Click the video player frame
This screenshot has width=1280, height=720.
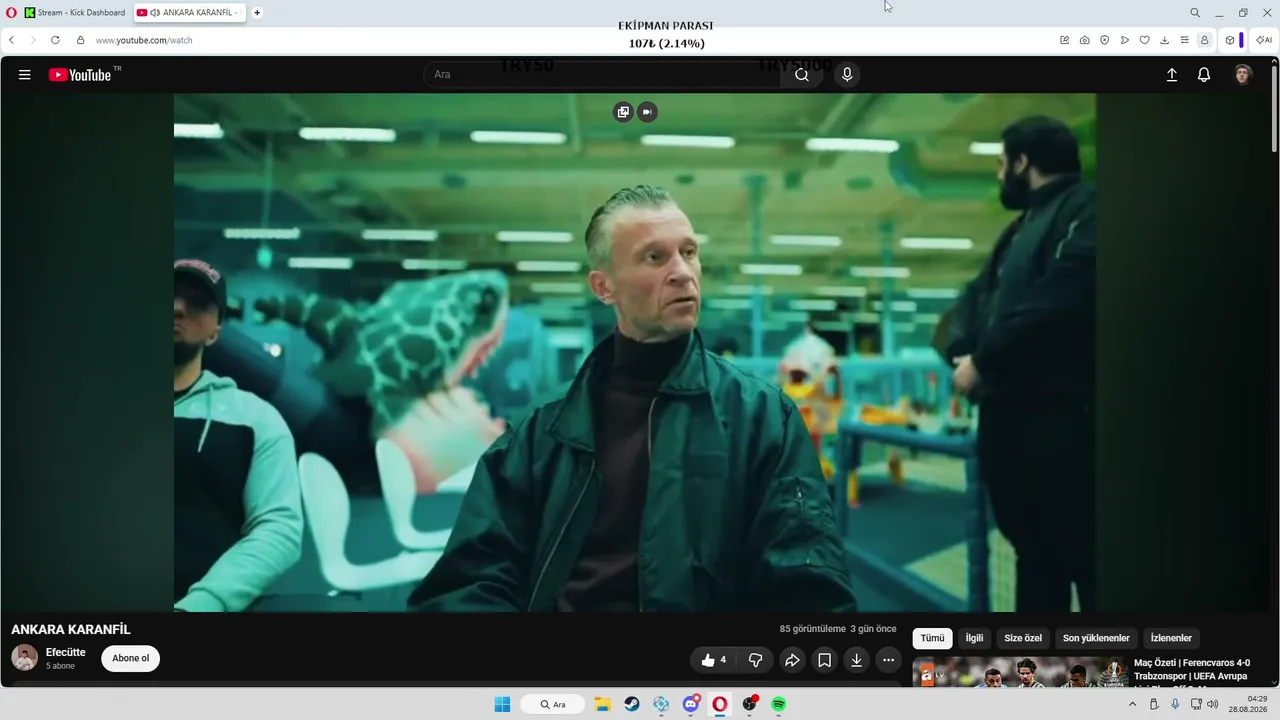click(x=635, y=352)
